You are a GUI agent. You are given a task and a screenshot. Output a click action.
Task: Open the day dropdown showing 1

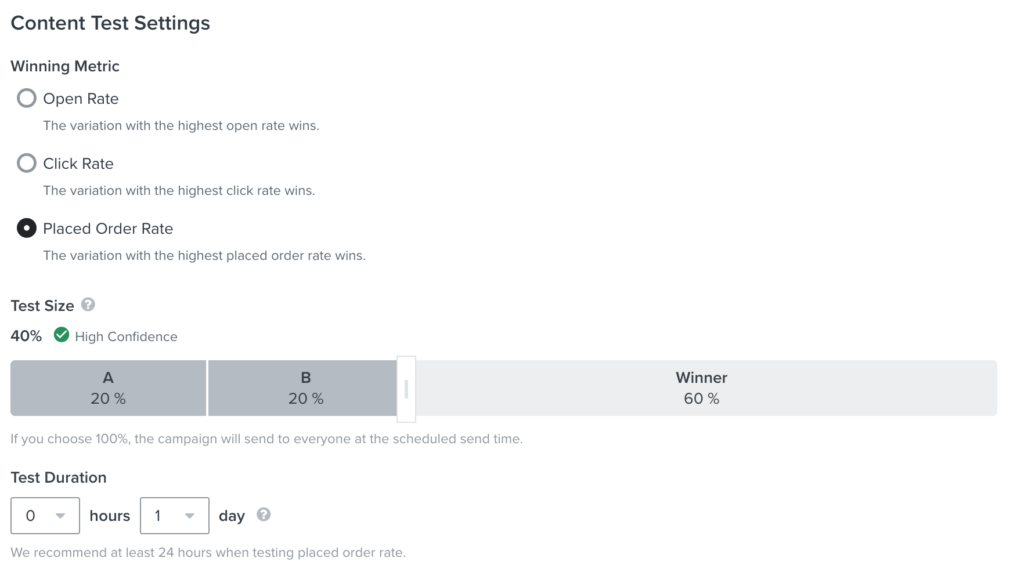pyautogui.click(x=174, y=515)
